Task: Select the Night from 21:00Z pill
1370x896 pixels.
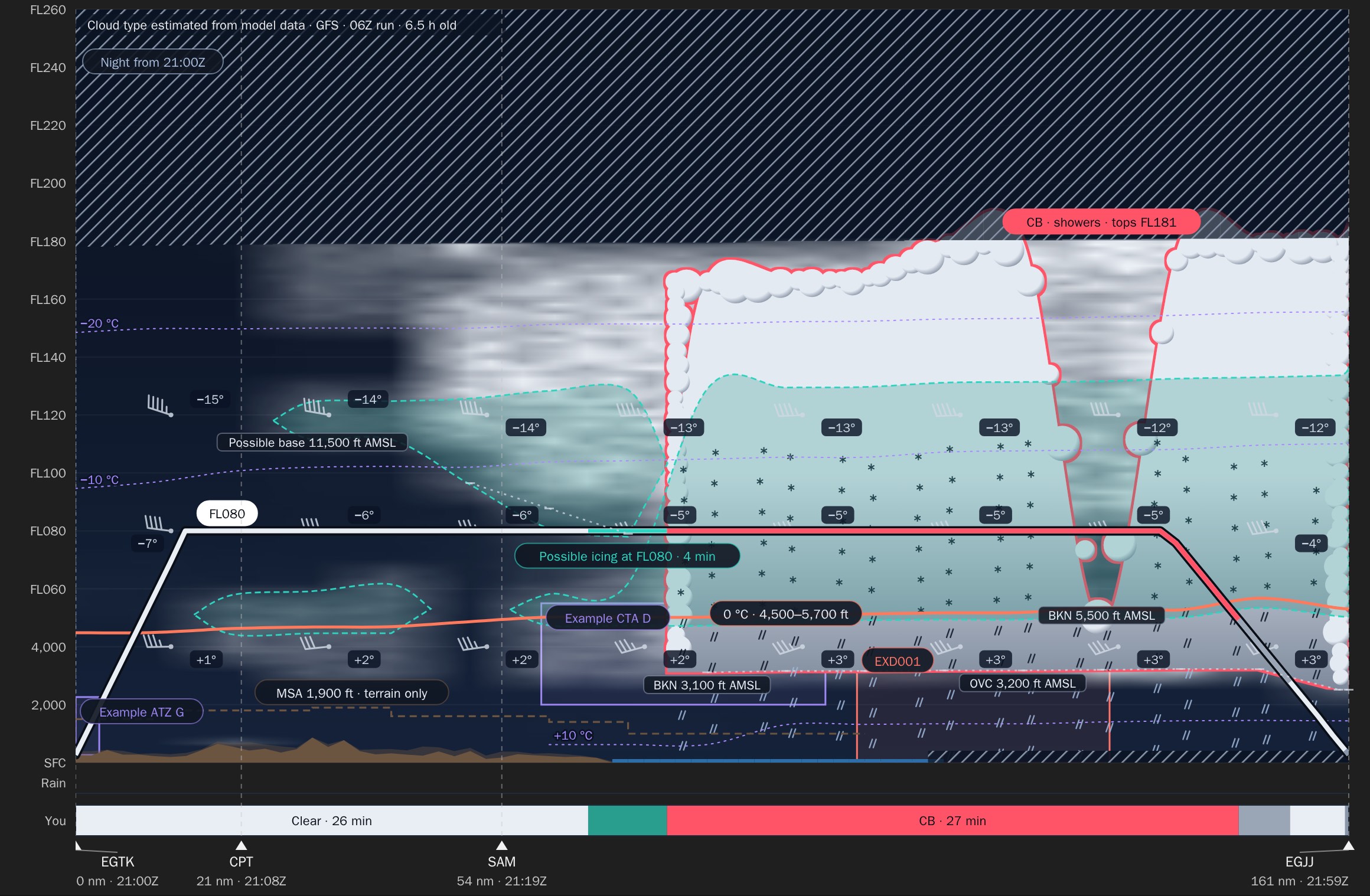Action: (152, 62)
